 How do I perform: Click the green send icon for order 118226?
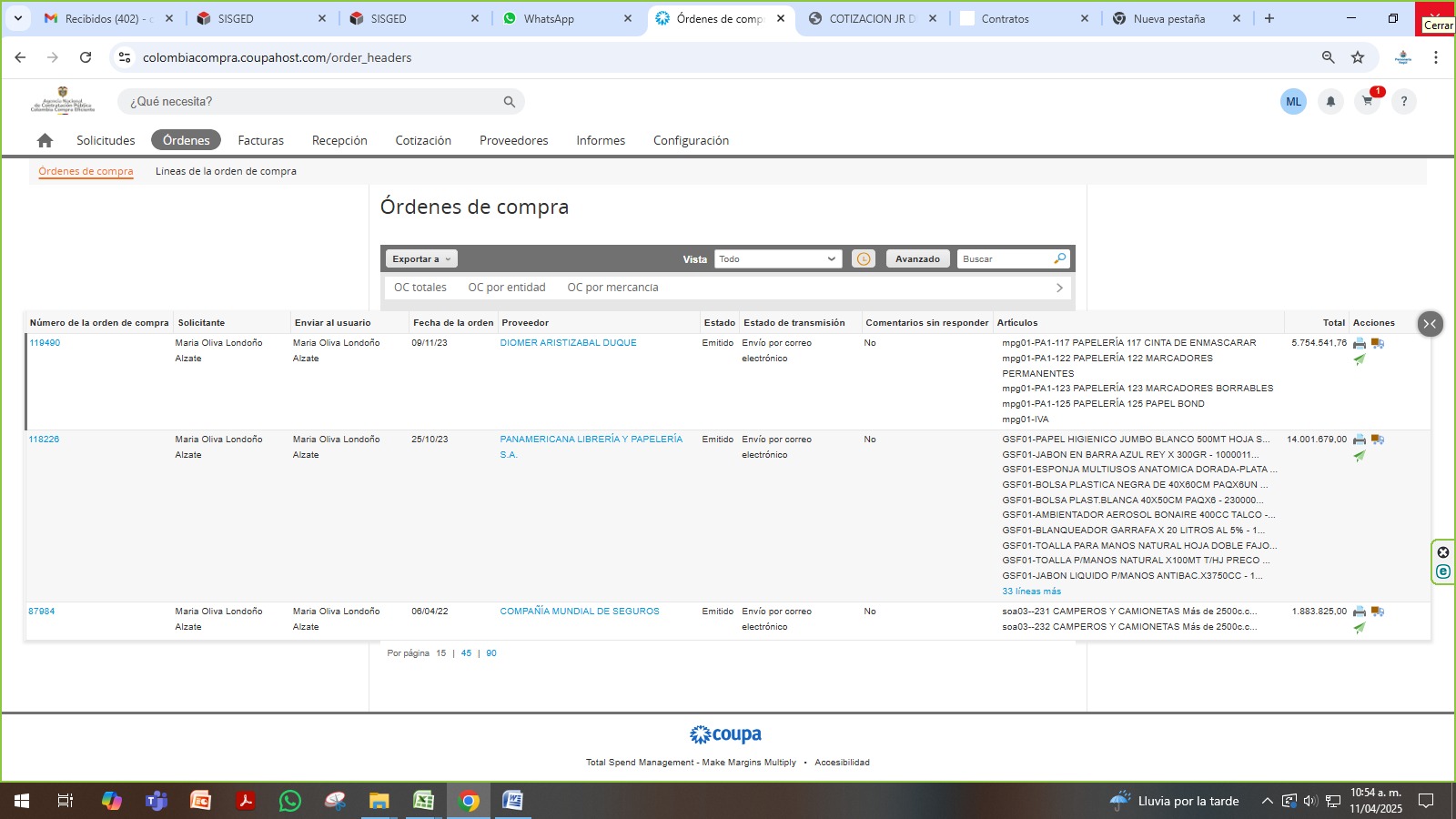click(1360, 456)
